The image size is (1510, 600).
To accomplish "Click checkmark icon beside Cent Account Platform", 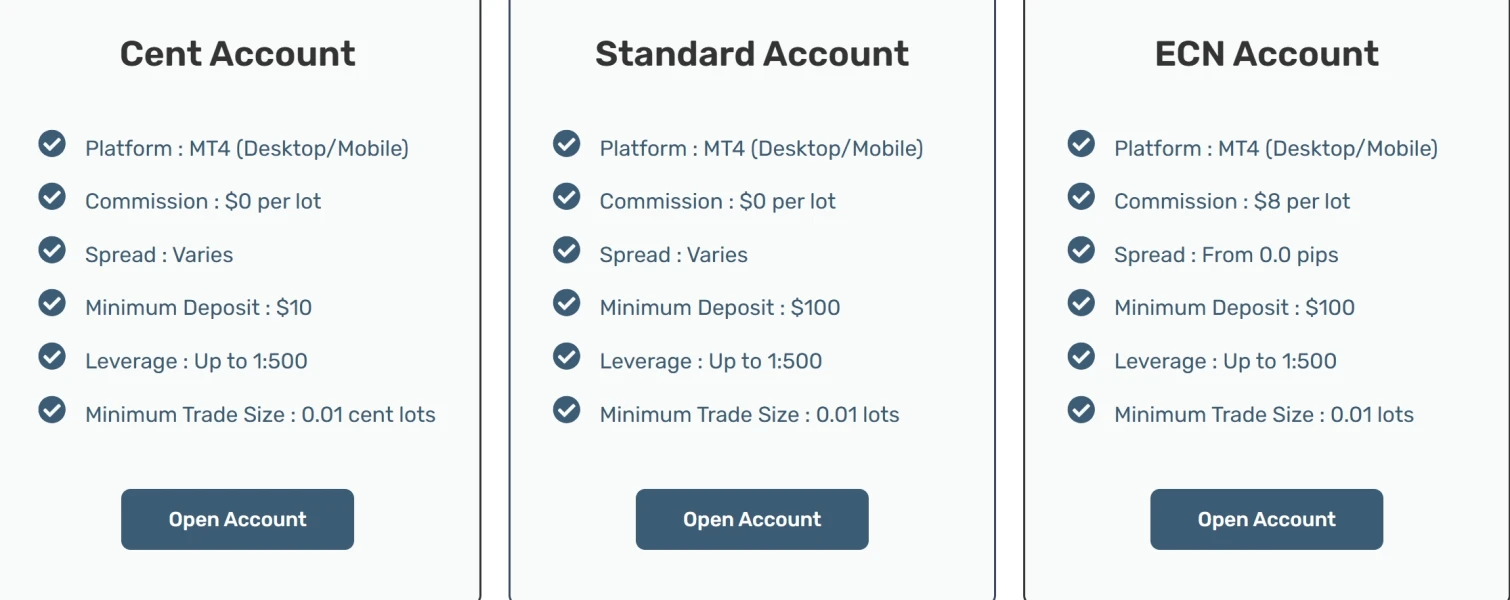I will [52, 144].
